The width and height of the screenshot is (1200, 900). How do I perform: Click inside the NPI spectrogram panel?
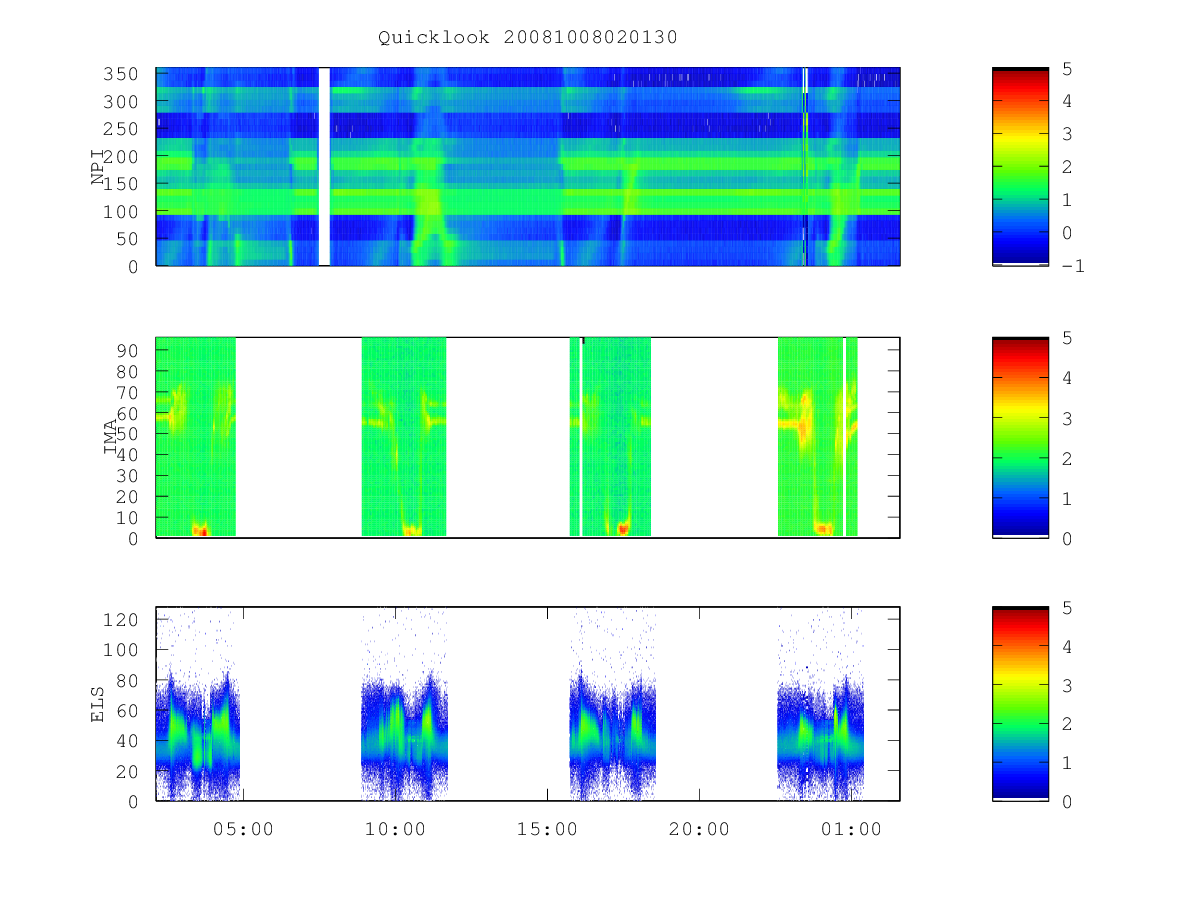pos(528,167)
